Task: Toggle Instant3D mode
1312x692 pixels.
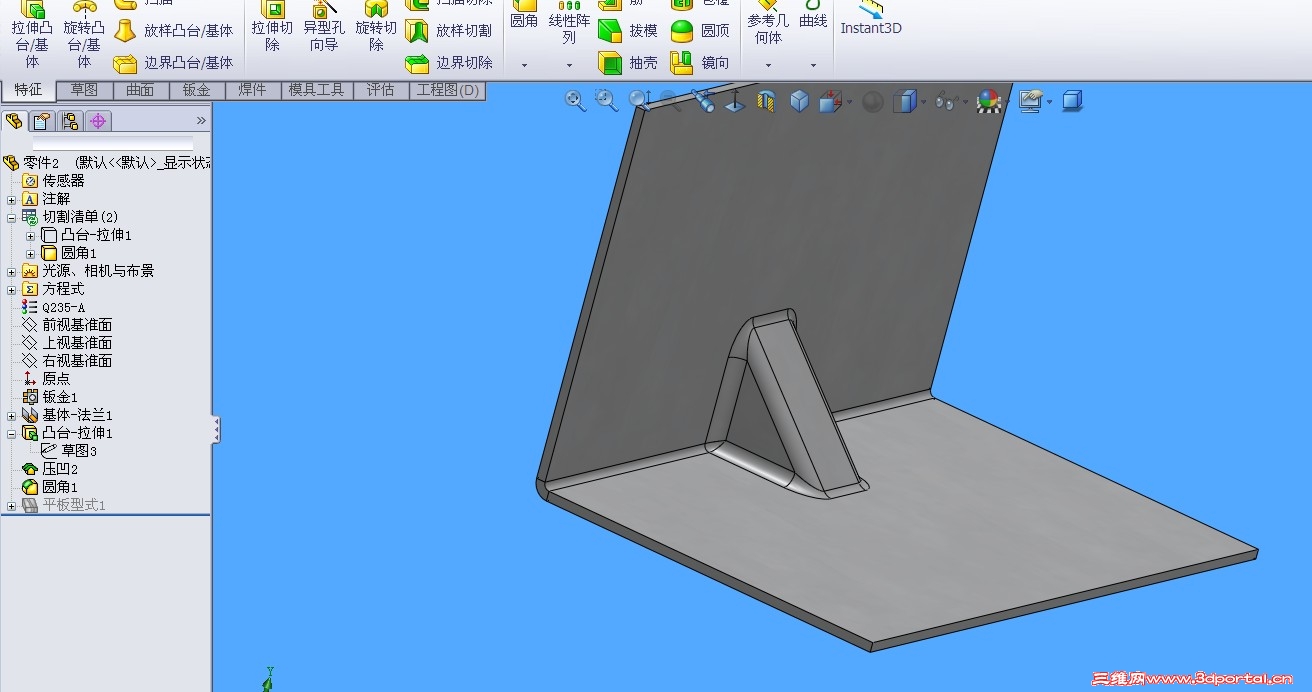Action: [x=871, y=19]
